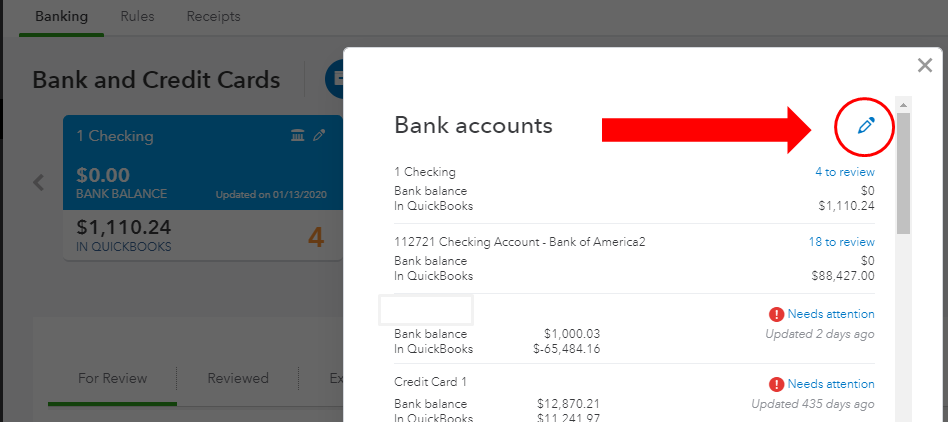The height and width of the screenshot is (422, 948).
Task: Click the scrollbar up arrow in accounts panel
Action: [903, 105]
